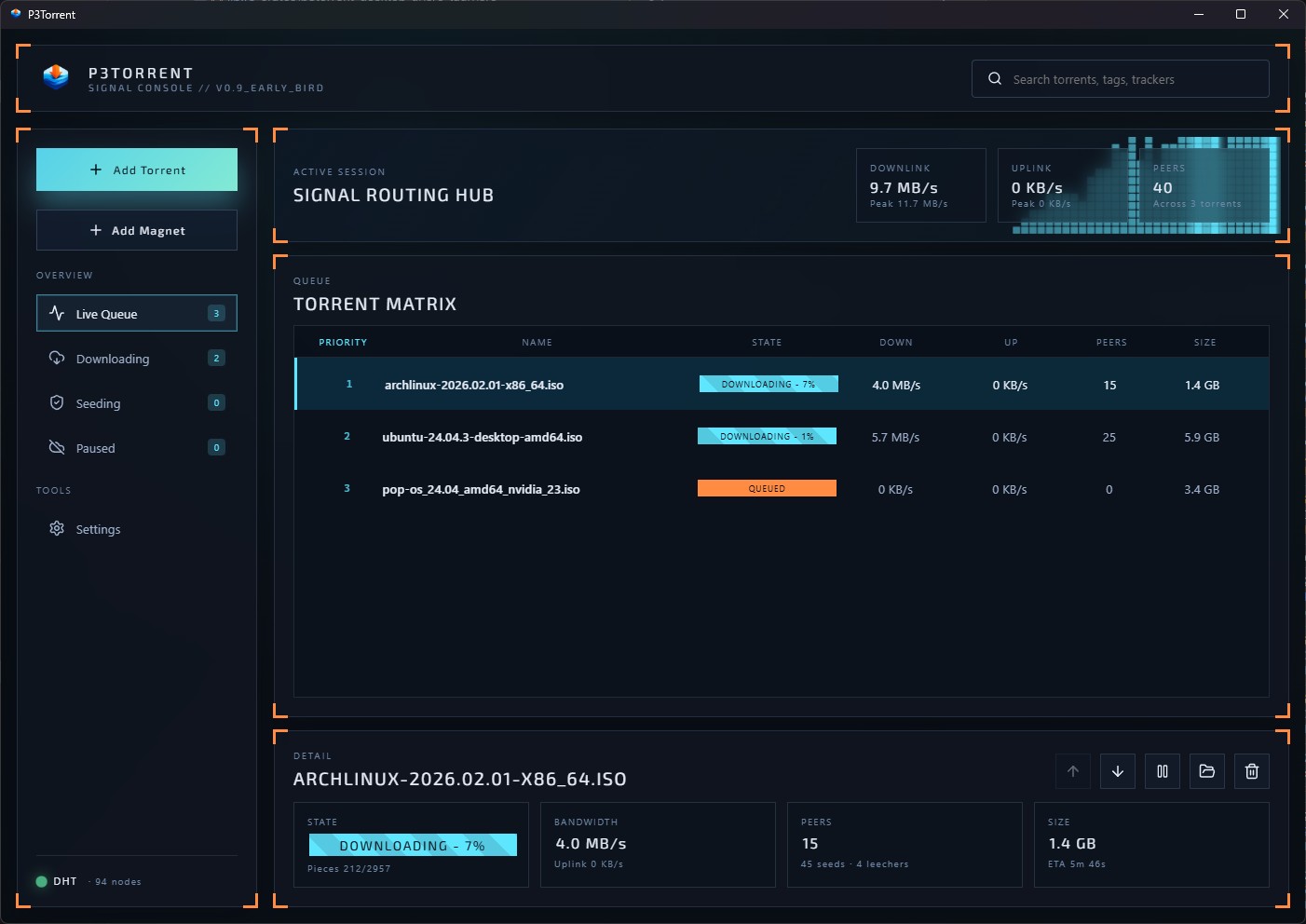Pause the archlinux torrent using the pause icon

click(1163, 771)
